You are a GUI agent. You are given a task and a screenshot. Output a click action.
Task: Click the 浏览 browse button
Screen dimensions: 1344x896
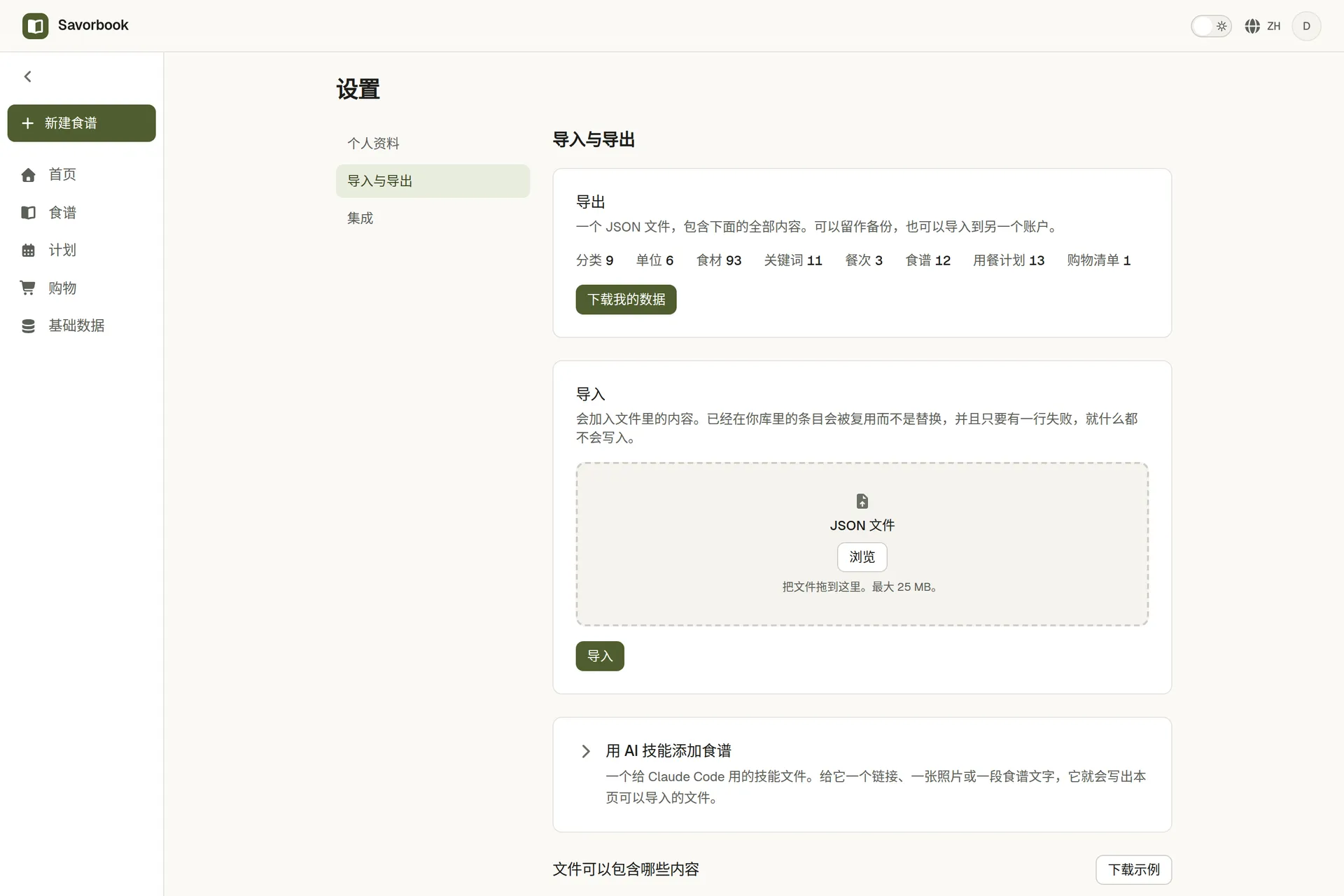click(x=862, y=557)
